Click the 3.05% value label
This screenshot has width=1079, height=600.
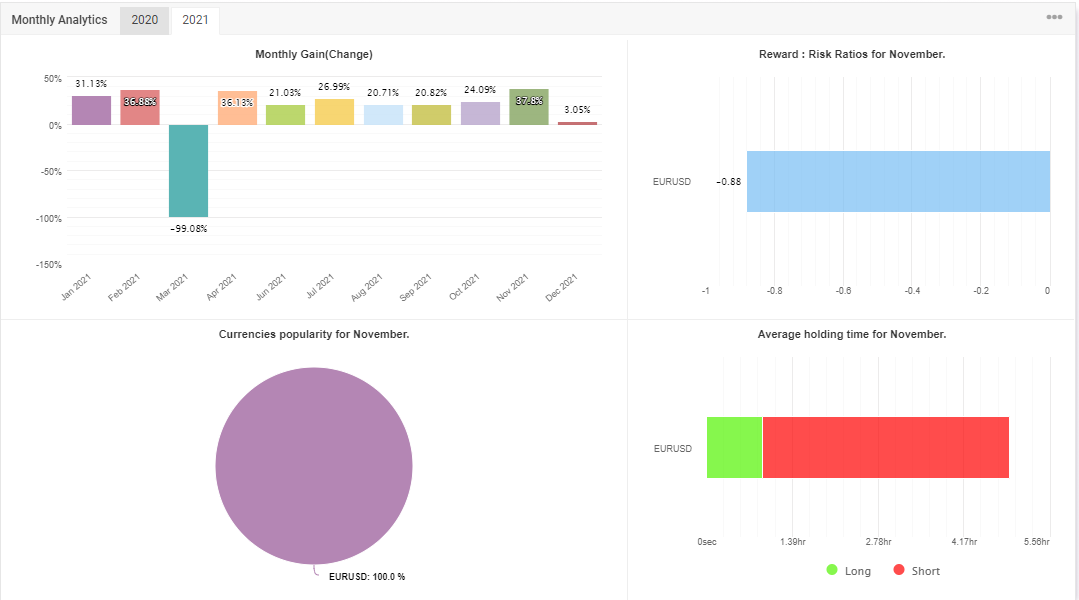tap(577, 110)
